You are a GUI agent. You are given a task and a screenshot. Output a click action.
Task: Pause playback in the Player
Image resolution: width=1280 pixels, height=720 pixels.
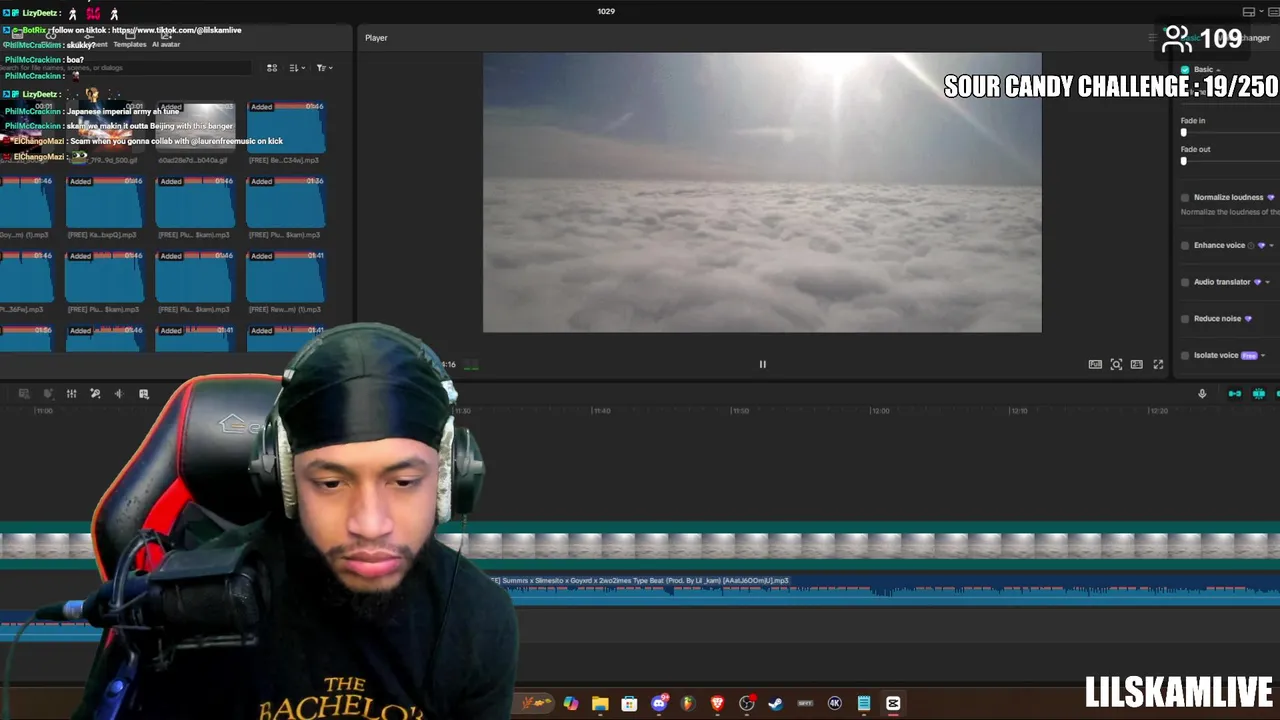click(x=762, y=364)
